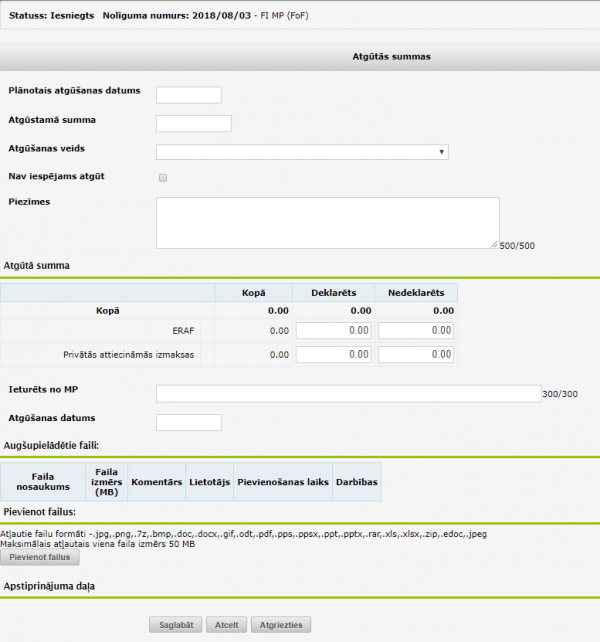600x642 pixels.
Task: Open the Atgūšanas veids dropdown
Action: pos(301,152)
